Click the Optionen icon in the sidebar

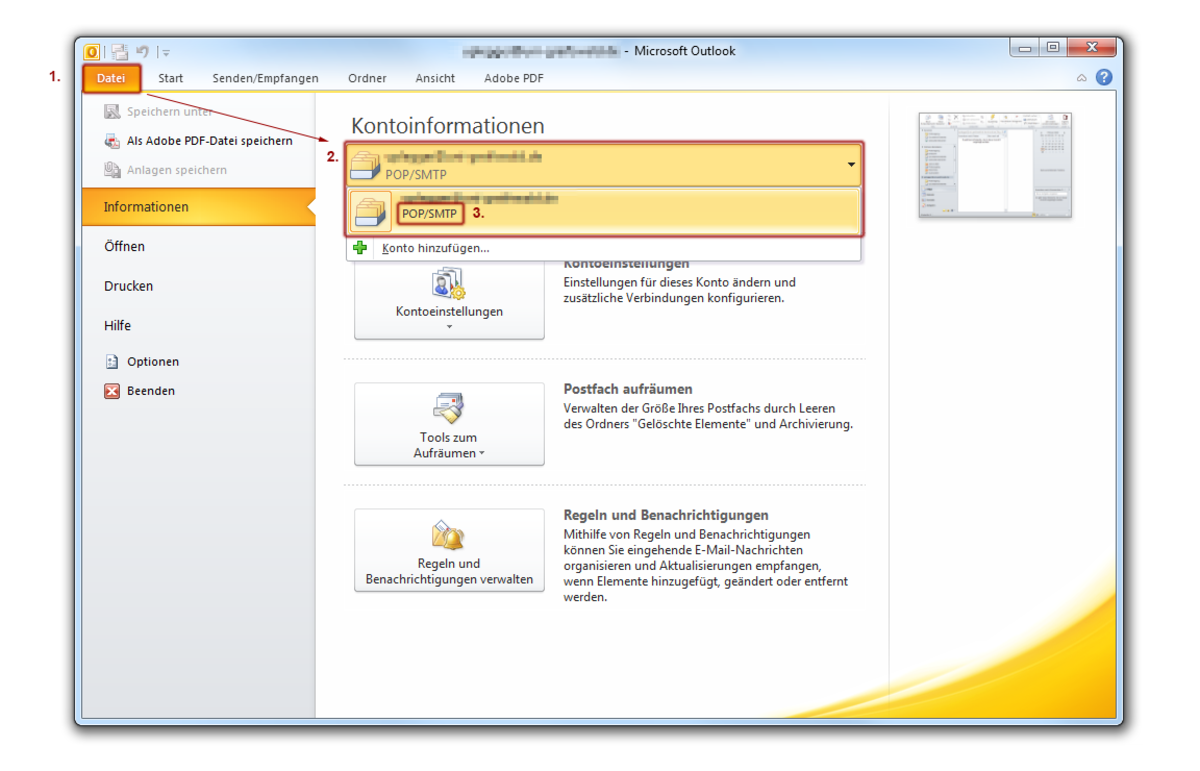(112, 362)
